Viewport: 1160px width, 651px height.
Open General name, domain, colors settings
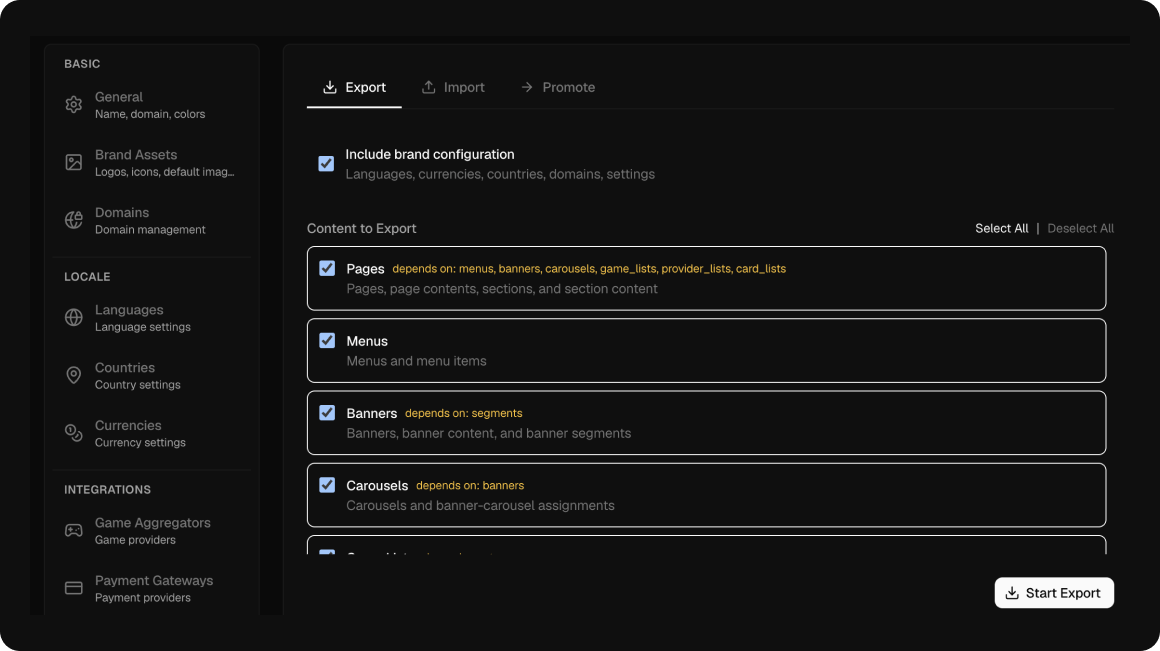[152, 105]
